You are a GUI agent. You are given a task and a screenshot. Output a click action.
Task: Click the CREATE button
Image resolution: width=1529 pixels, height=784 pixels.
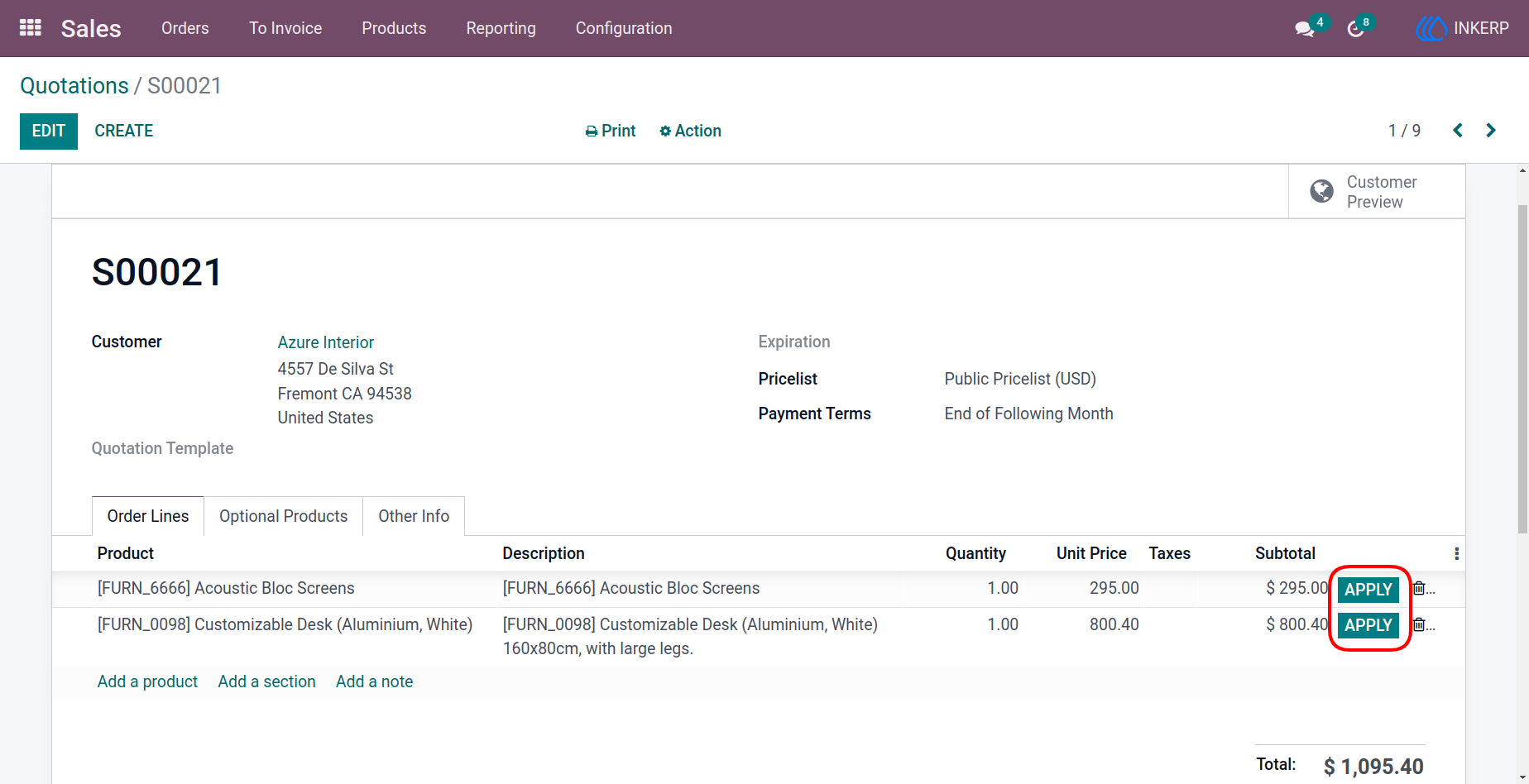coord(124,131)
